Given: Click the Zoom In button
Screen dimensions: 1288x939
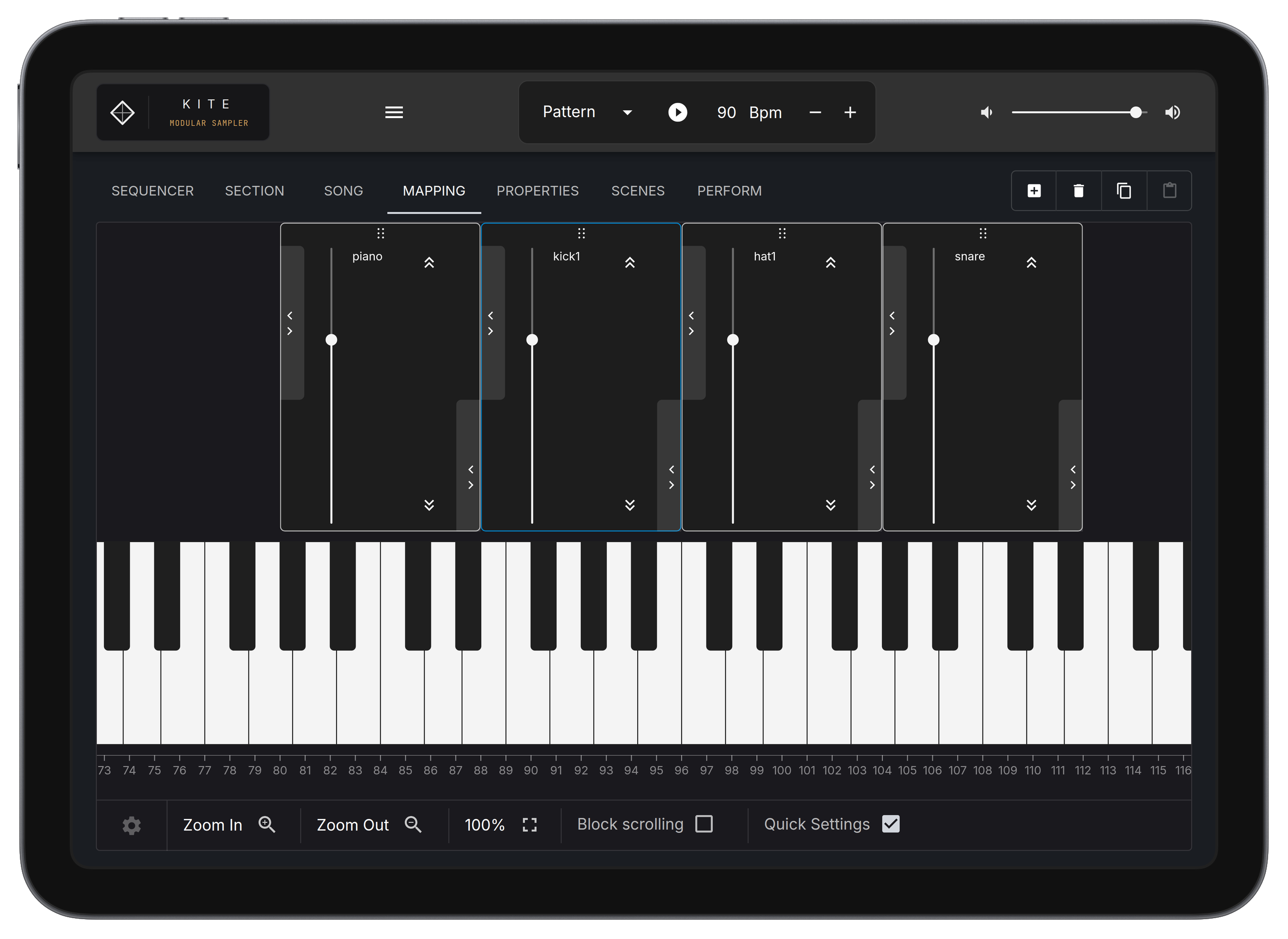Looking at the screenshot, I should coord(229,825).
